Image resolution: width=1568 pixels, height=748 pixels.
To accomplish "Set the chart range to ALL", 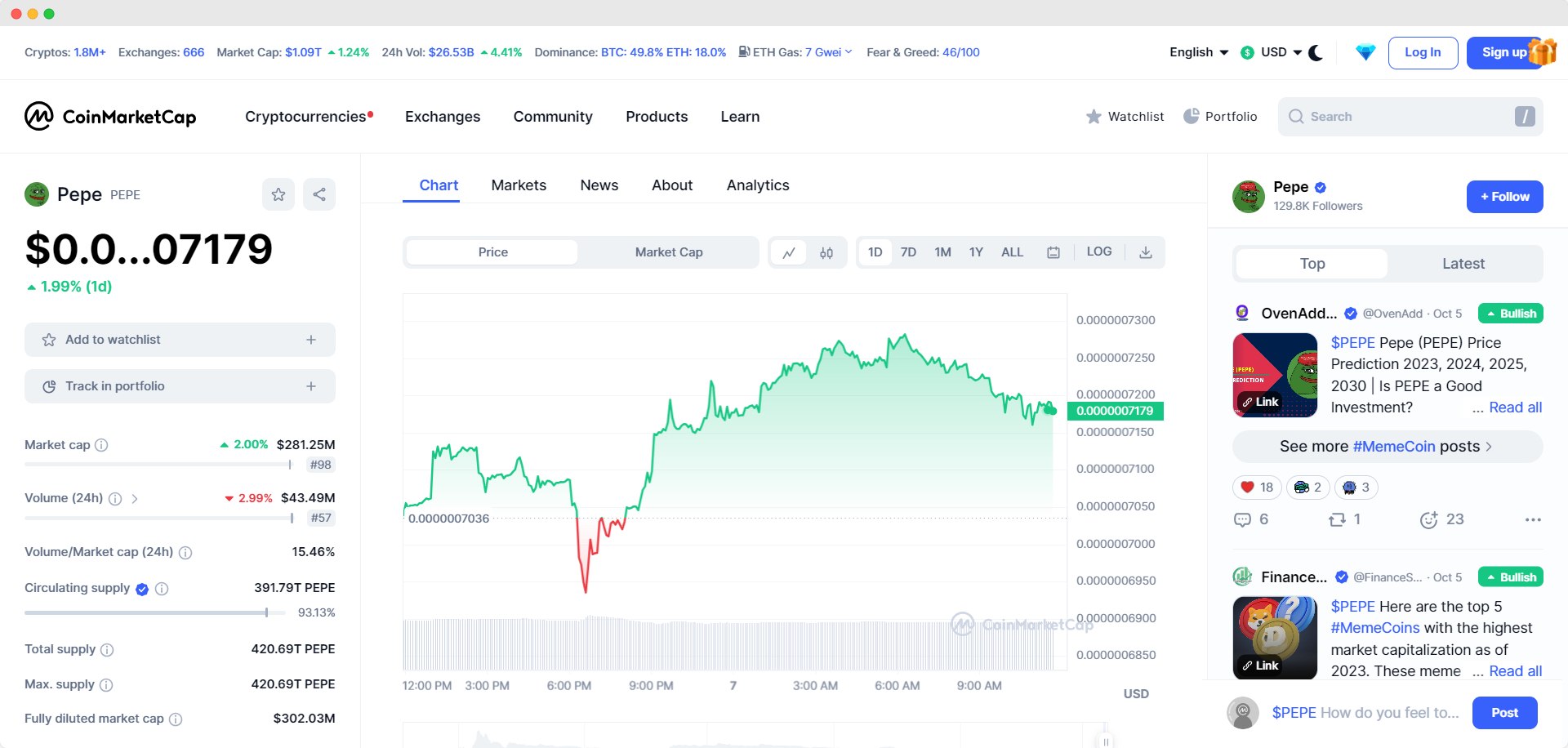I will [x=1012, y=252].
